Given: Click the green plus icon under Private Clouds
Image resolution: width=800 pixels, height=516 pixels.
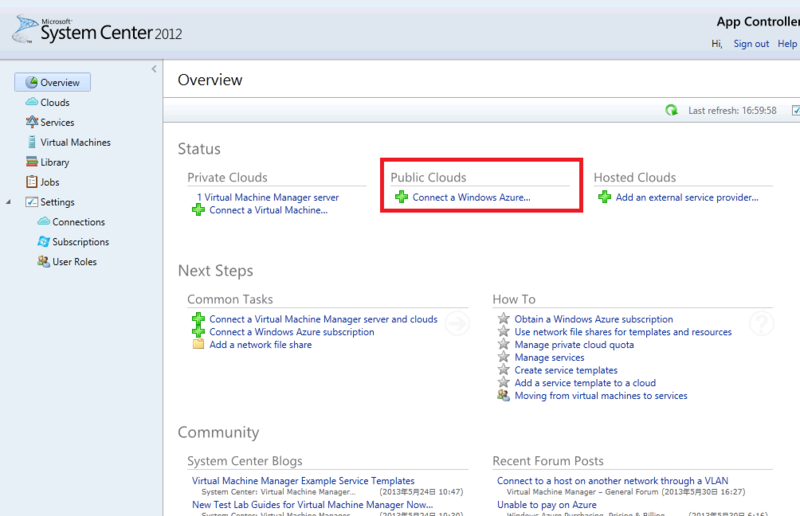Looking at the screenshot, I should [198, 210].
